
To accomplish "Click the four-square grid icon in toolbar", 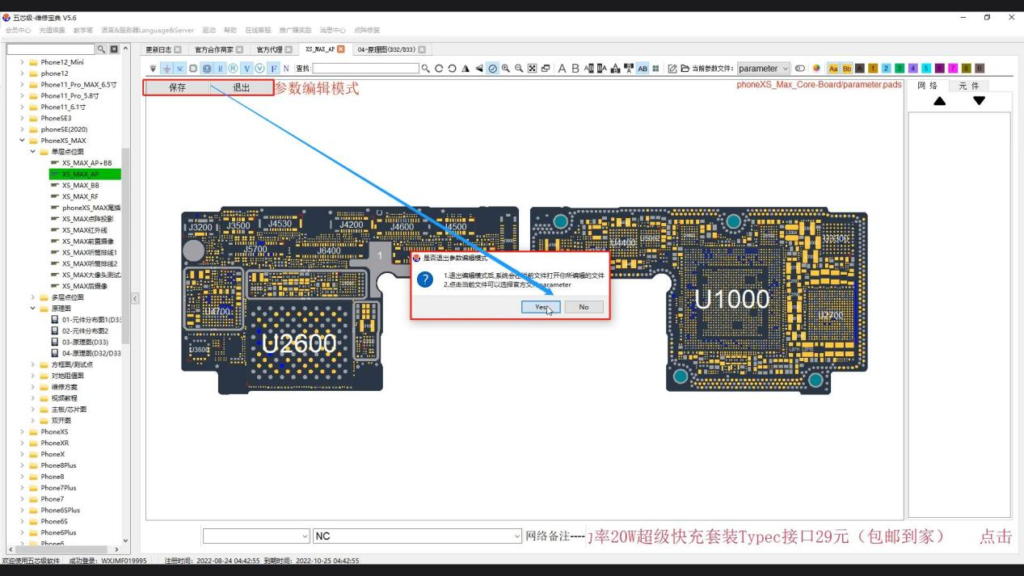I will pos(656,69).
